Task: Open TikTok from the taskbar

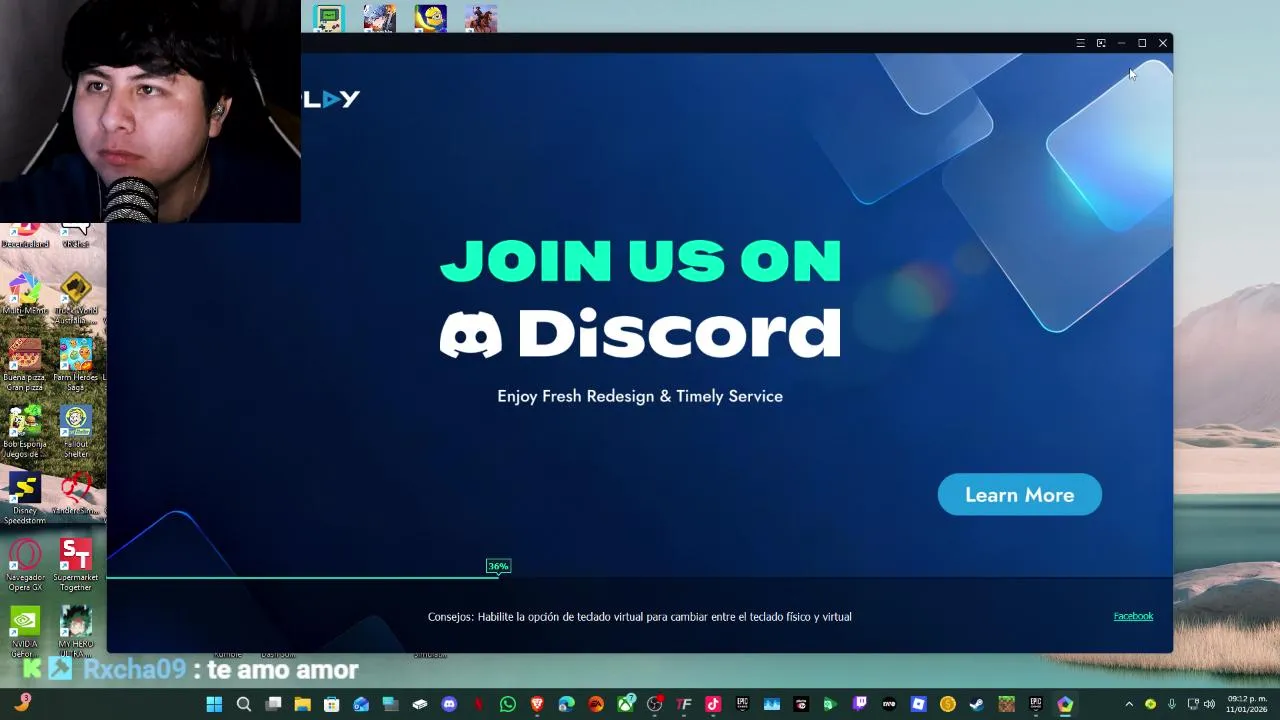Action: [x=713, y=704]
